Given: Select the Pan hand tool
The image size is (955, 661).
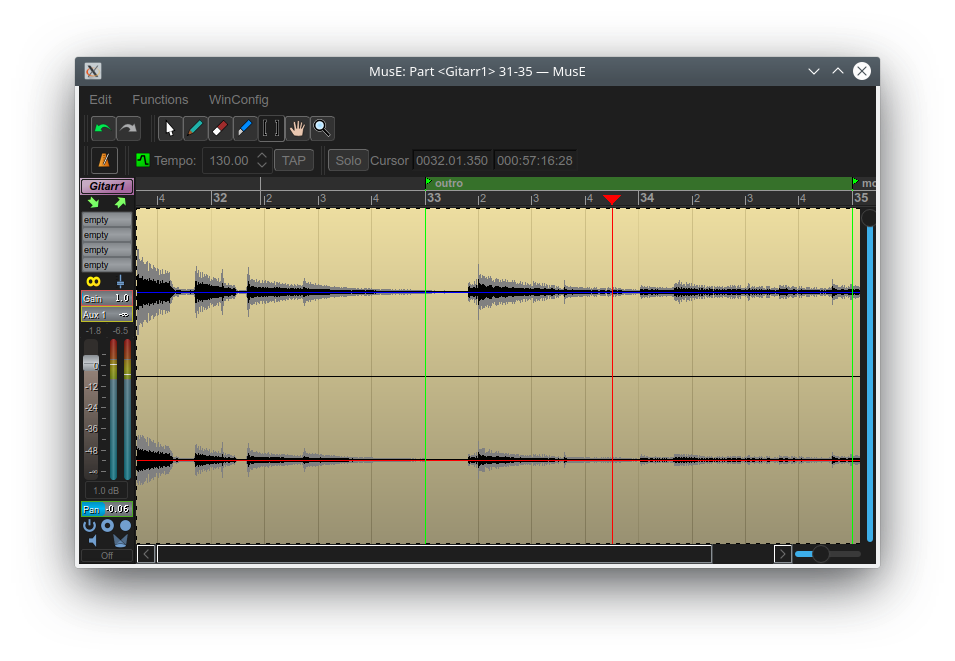Looking at the screenshot, I should (296, 128).
